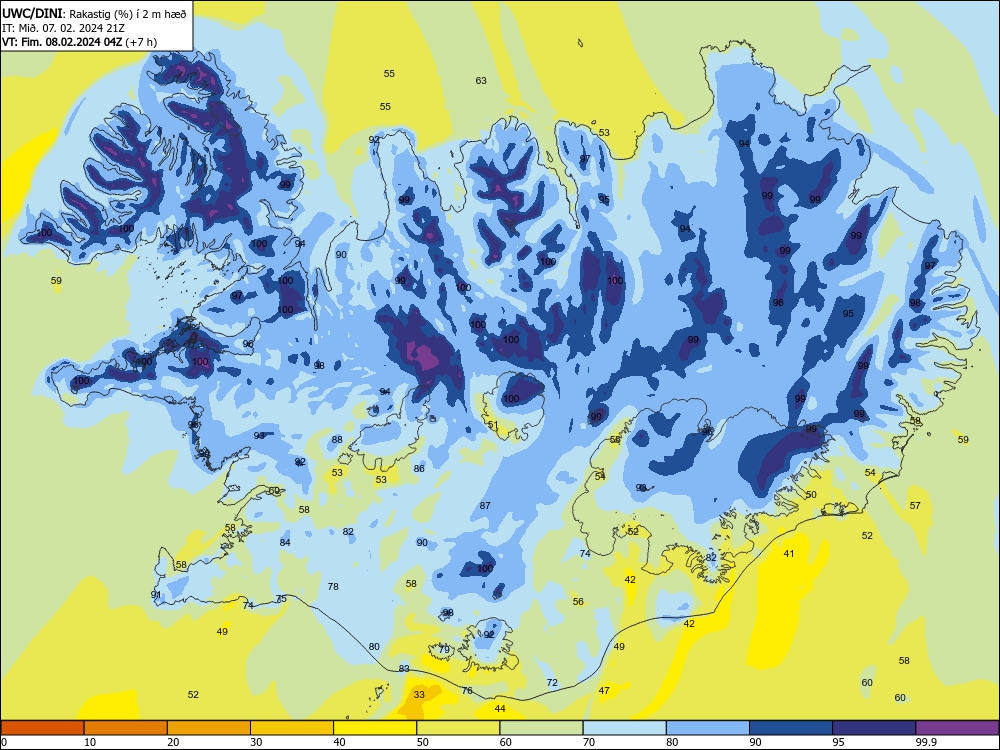Click the map value '44' off the south coast
This screenshot has height=750, width=1000.
coord(500,709)
